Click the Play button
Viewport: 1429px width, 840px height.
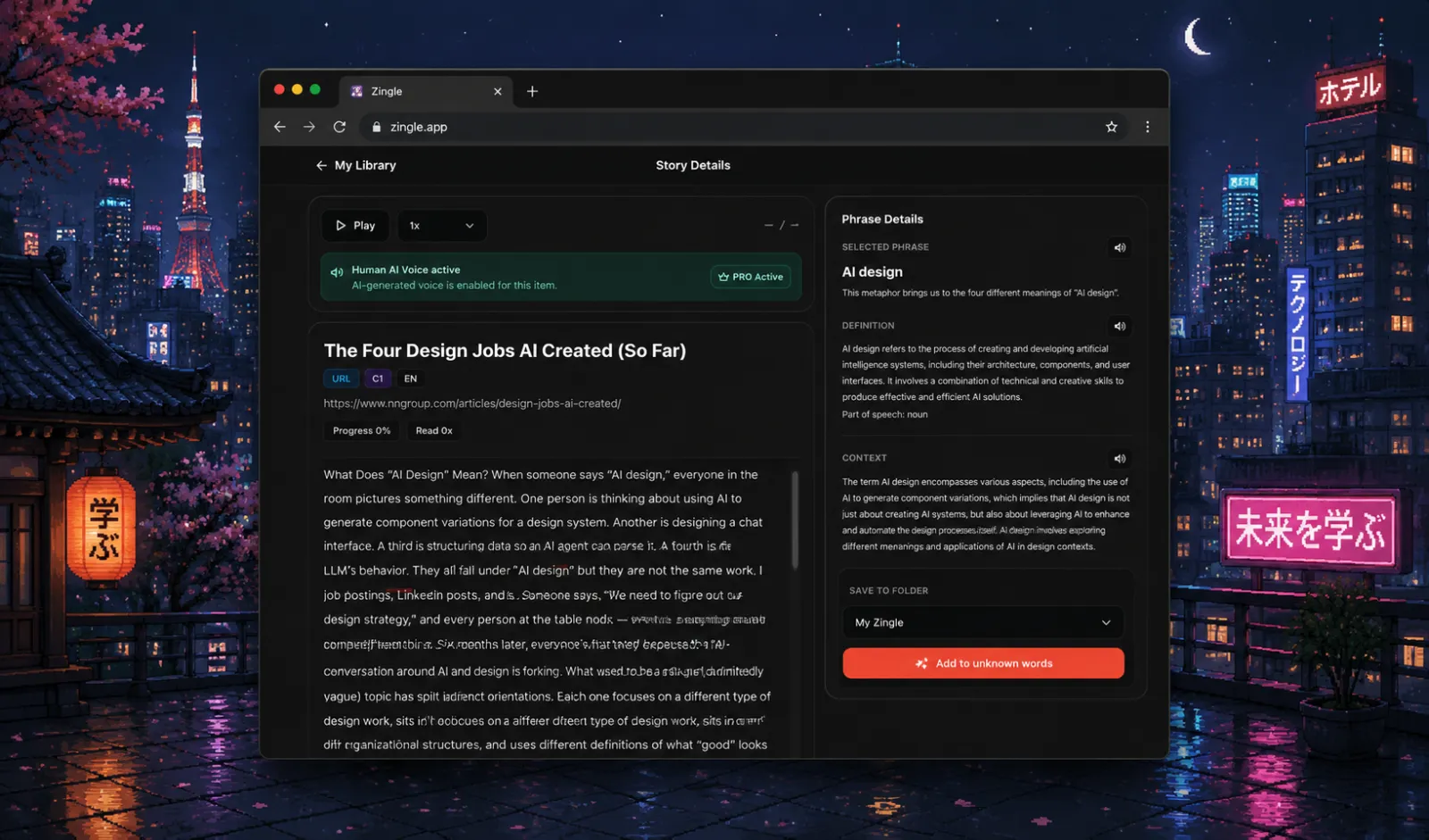tap(355, 226)
